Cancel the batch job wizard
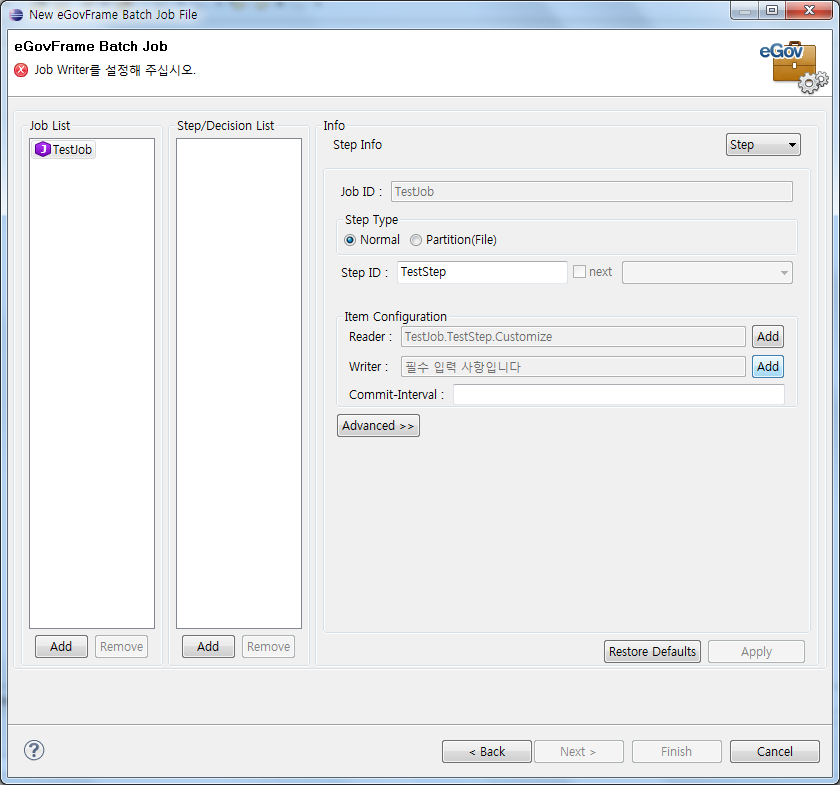Viewport: 840px width, 785px height. coord(774,751)
